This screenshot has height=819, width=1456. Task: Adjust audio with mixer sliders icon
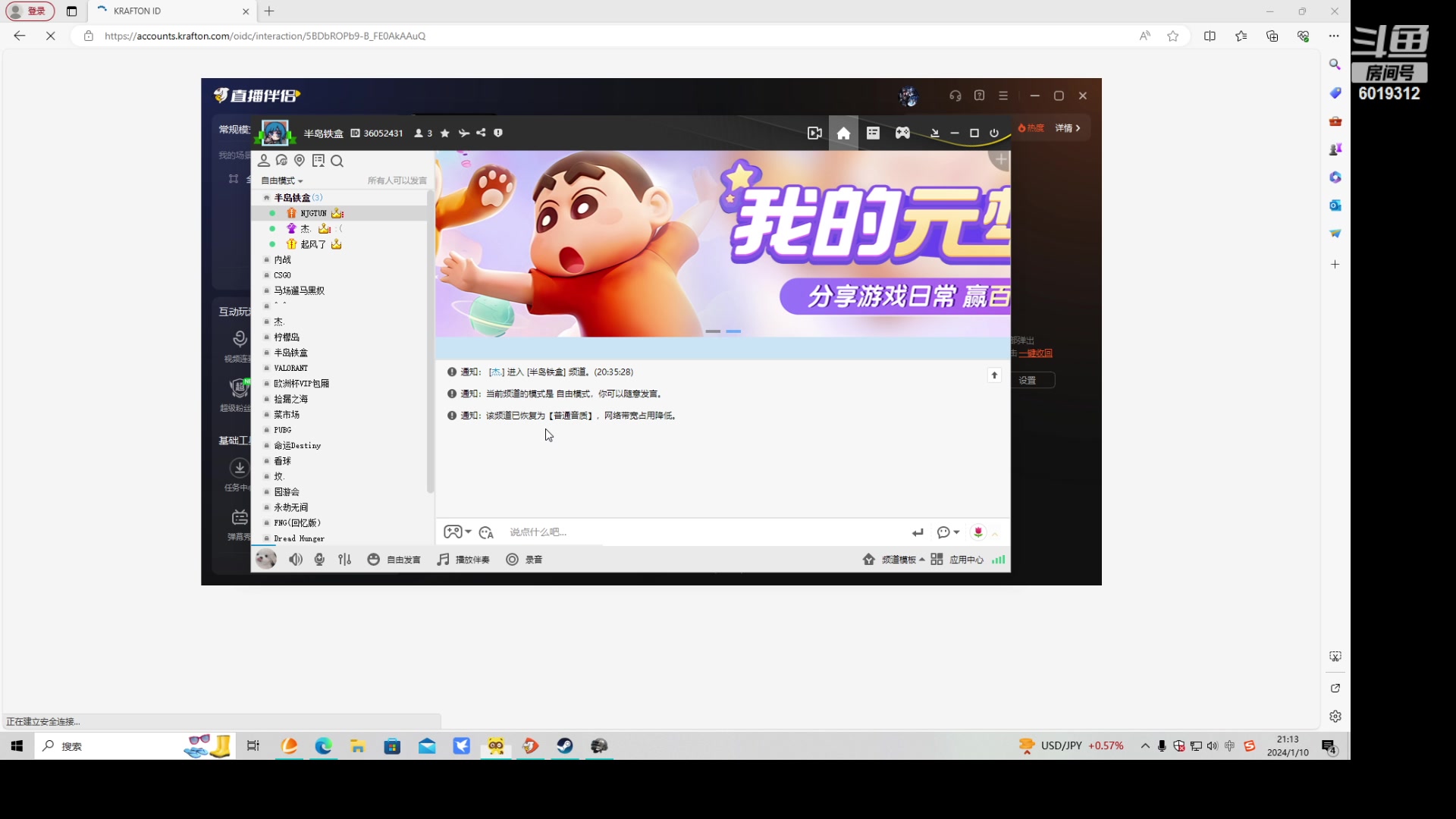(x=345, y=560)
